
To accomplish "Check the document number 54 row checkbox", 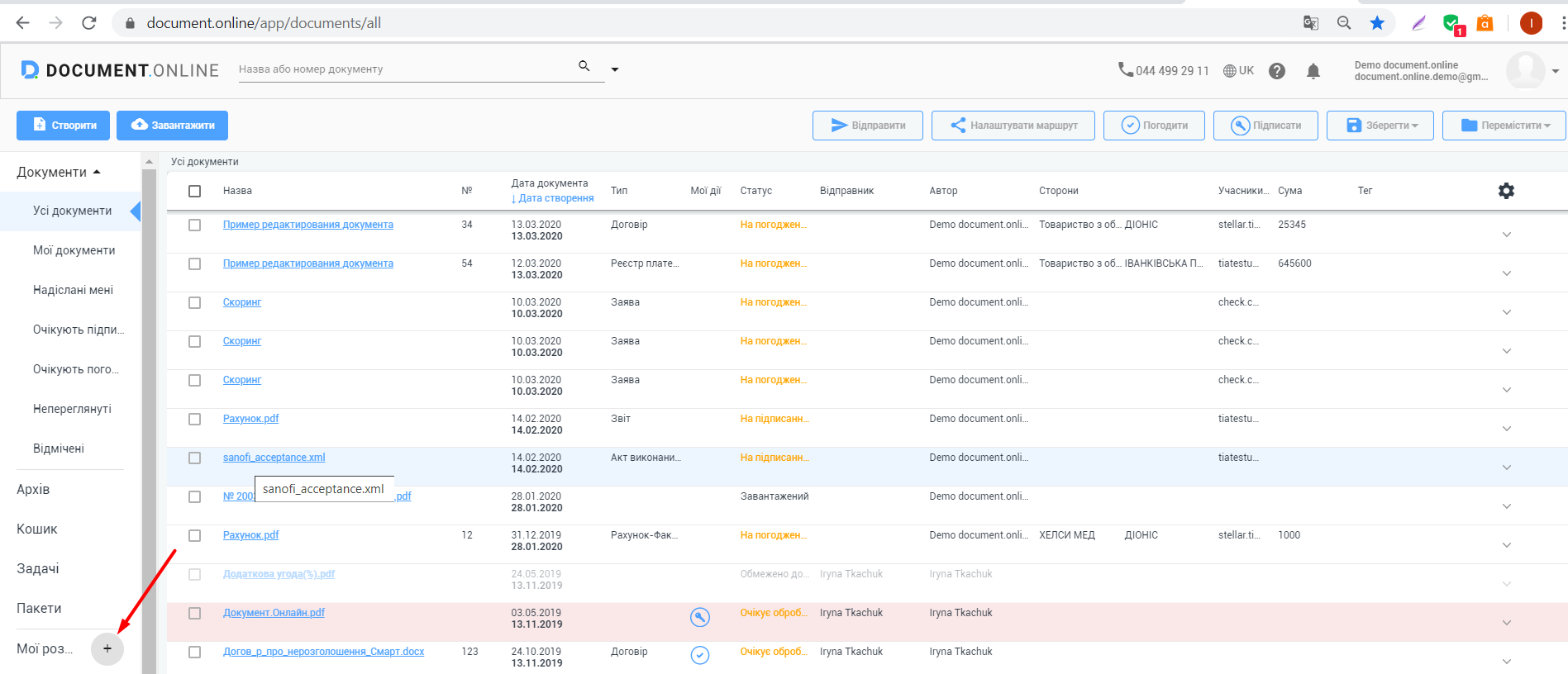I will (x=194, y=263).
